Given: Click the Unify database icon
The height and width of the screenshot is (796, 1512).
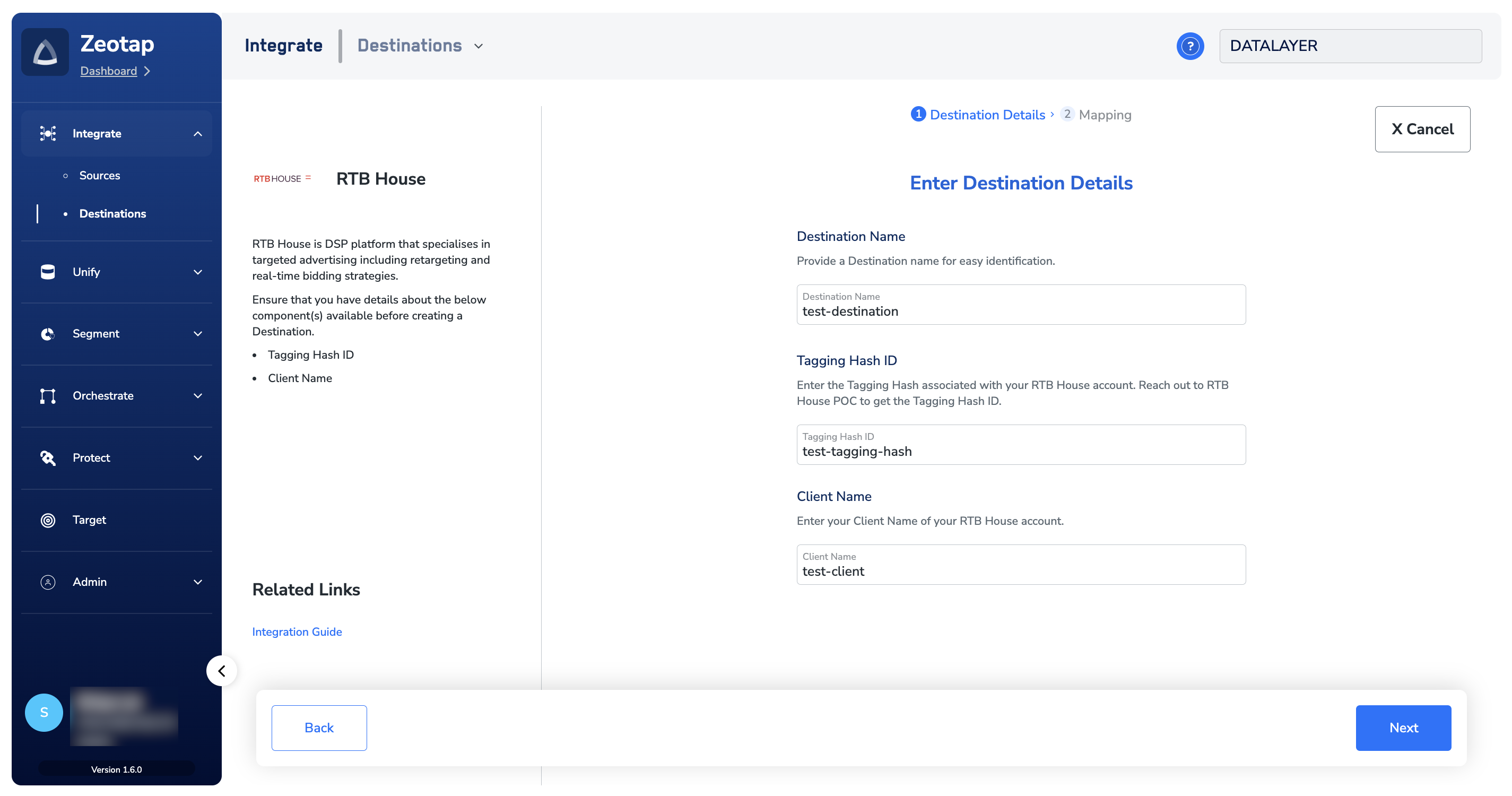Looking at the screenshot, I should pyautogui.click(x=48, y=272).
